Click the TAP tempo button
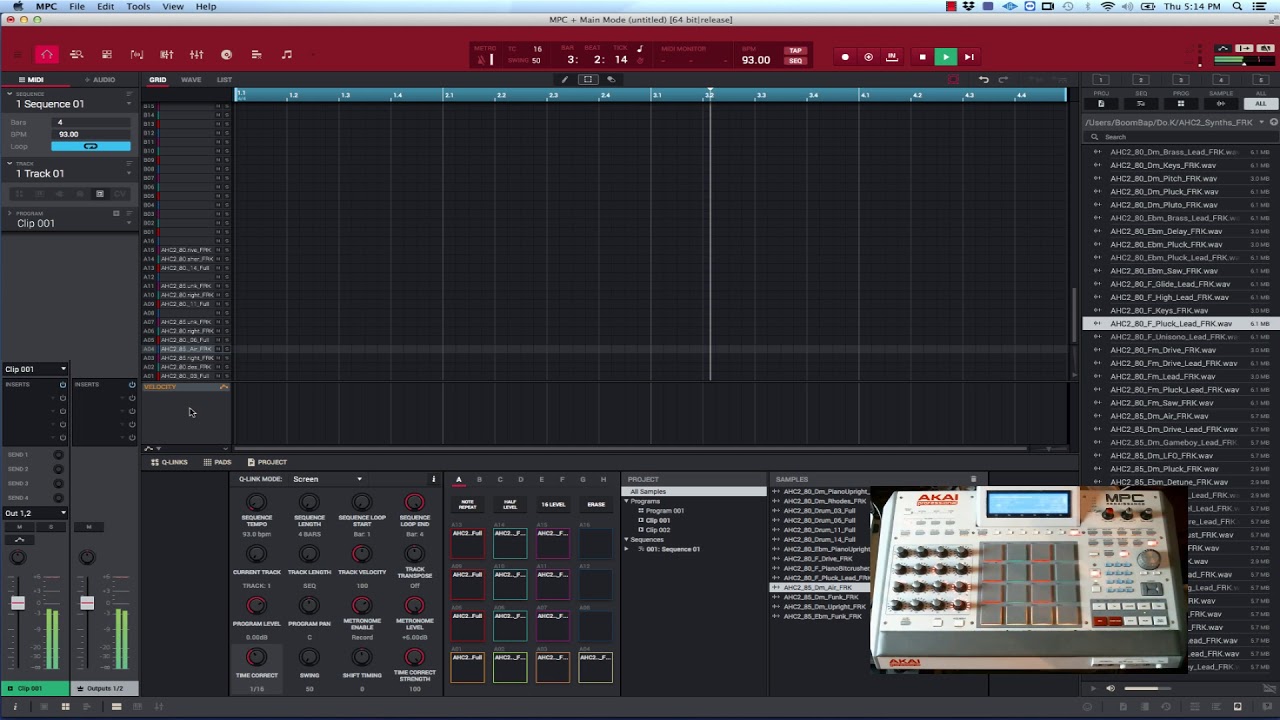This screenshot has width=1280, height=720. coord(795,50)
